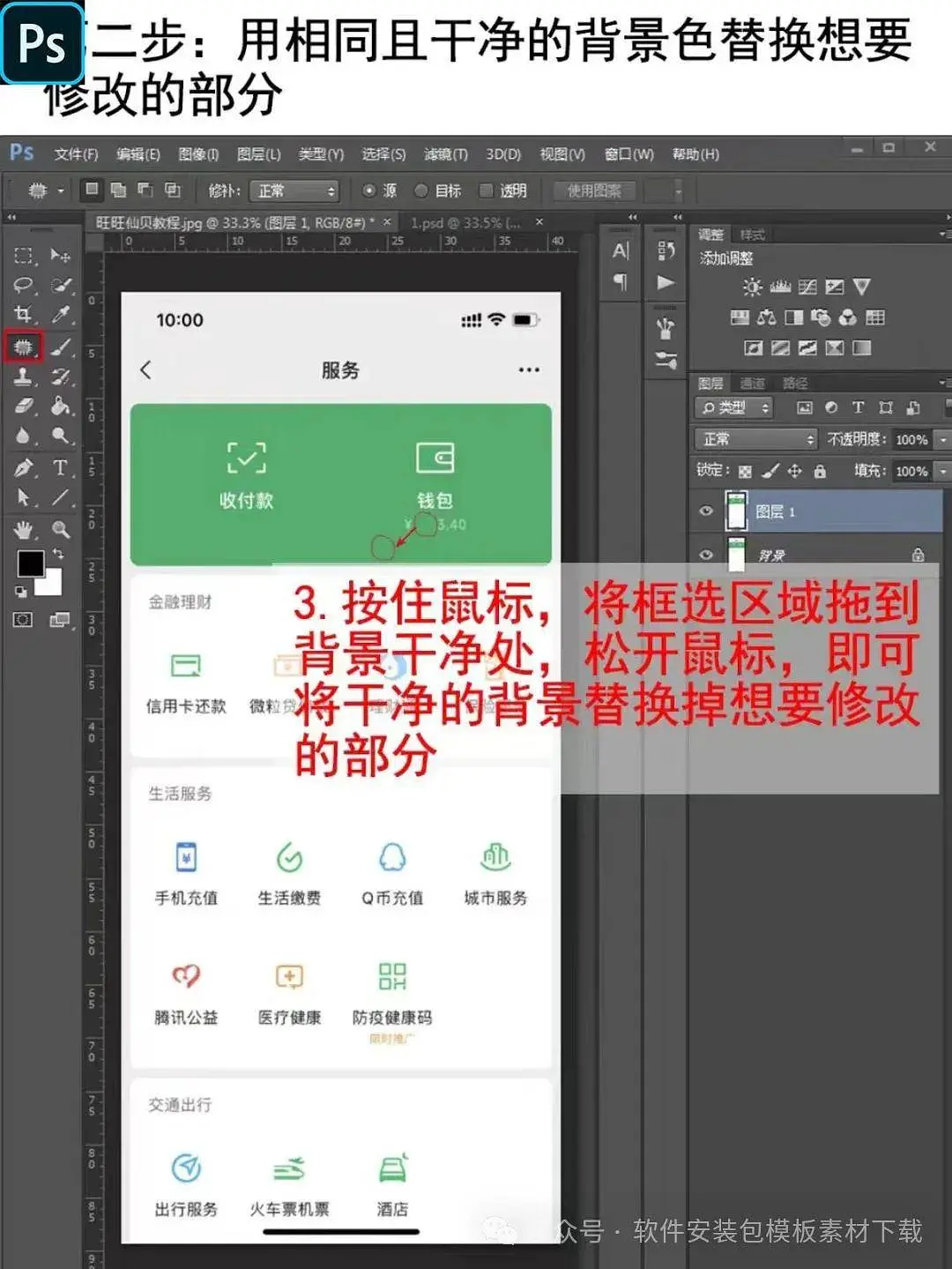Select the Pen tool
The height and width of the screenshot is (1269, 952).
point(23,467)
